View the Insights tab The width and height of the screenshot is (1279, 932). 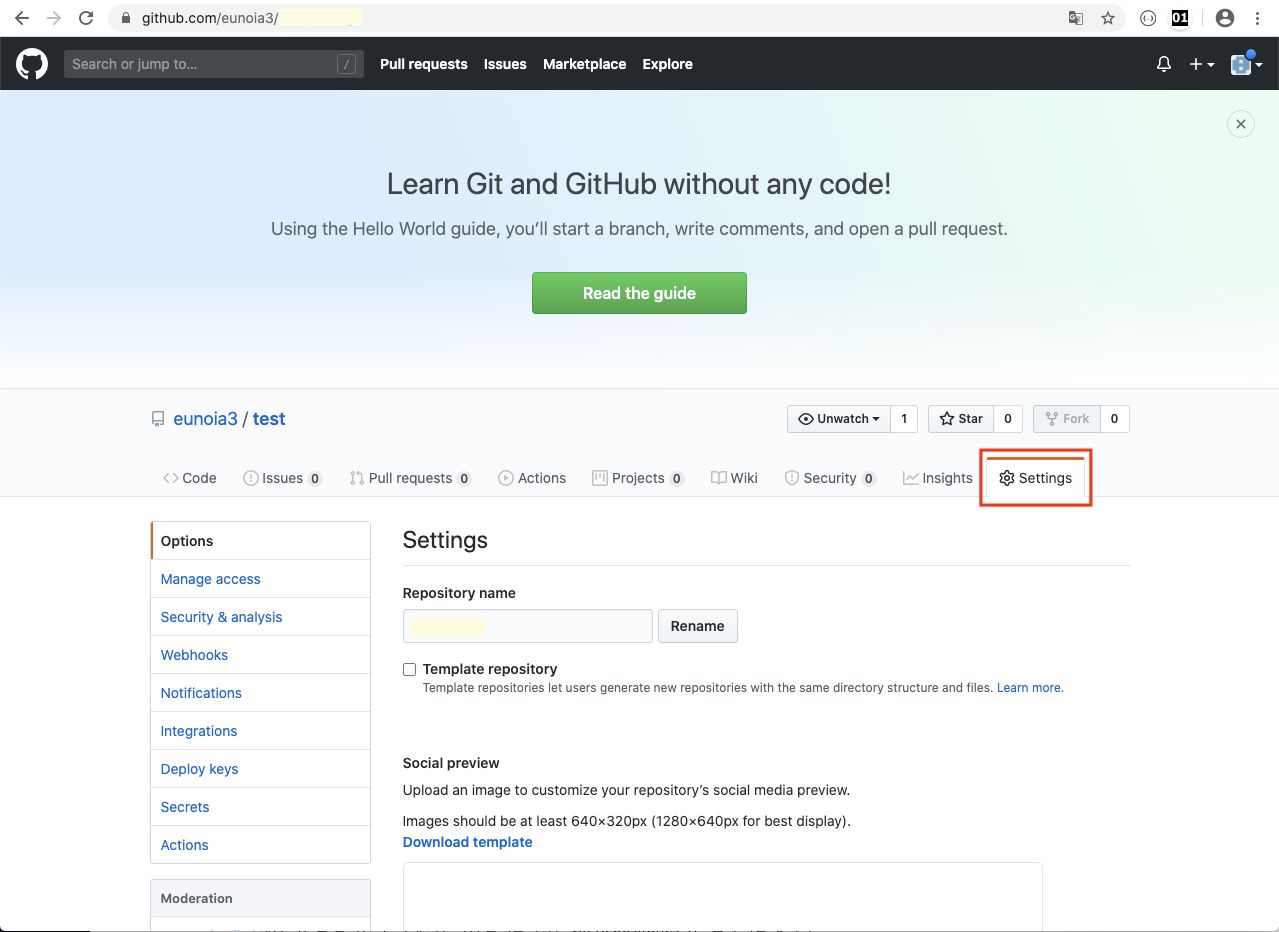point(938,478)
